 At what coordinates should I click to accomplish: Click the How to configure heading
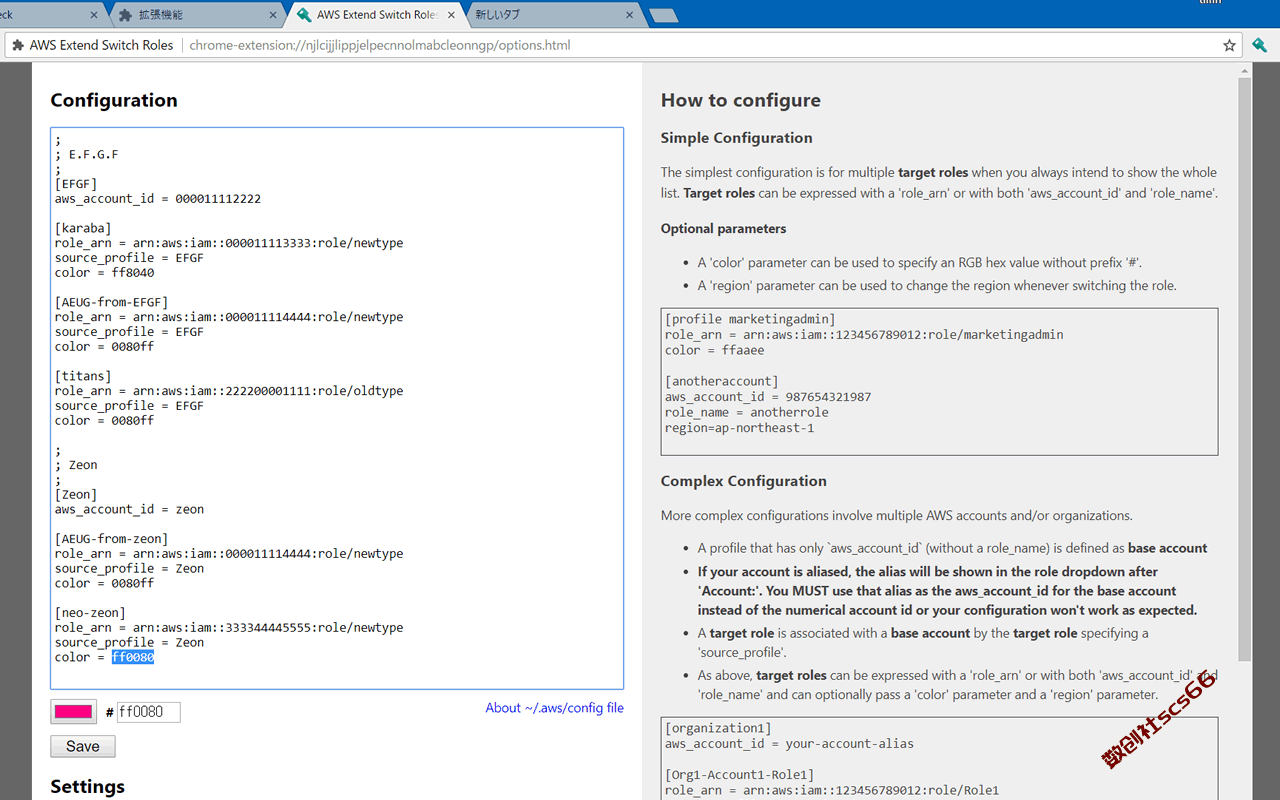(741, 100)
